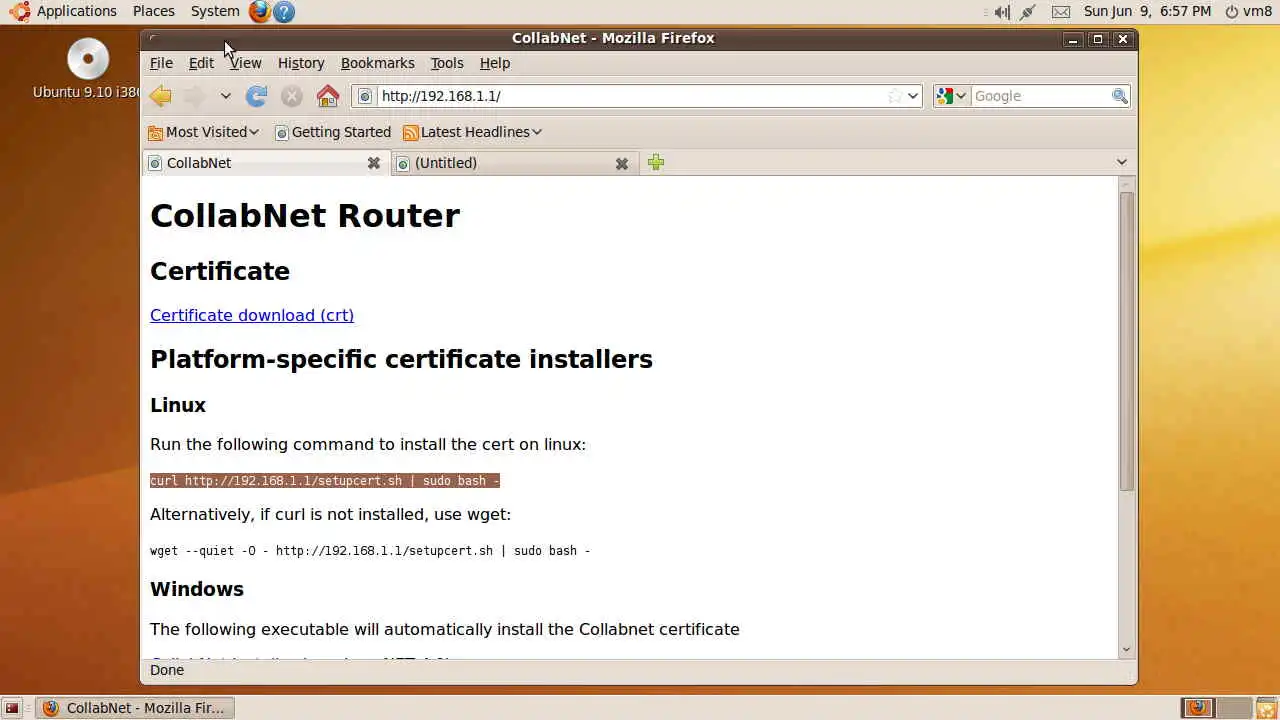Click the CollabNet Router heading
The image size is (1280, 720).
(x=305, y=215)
